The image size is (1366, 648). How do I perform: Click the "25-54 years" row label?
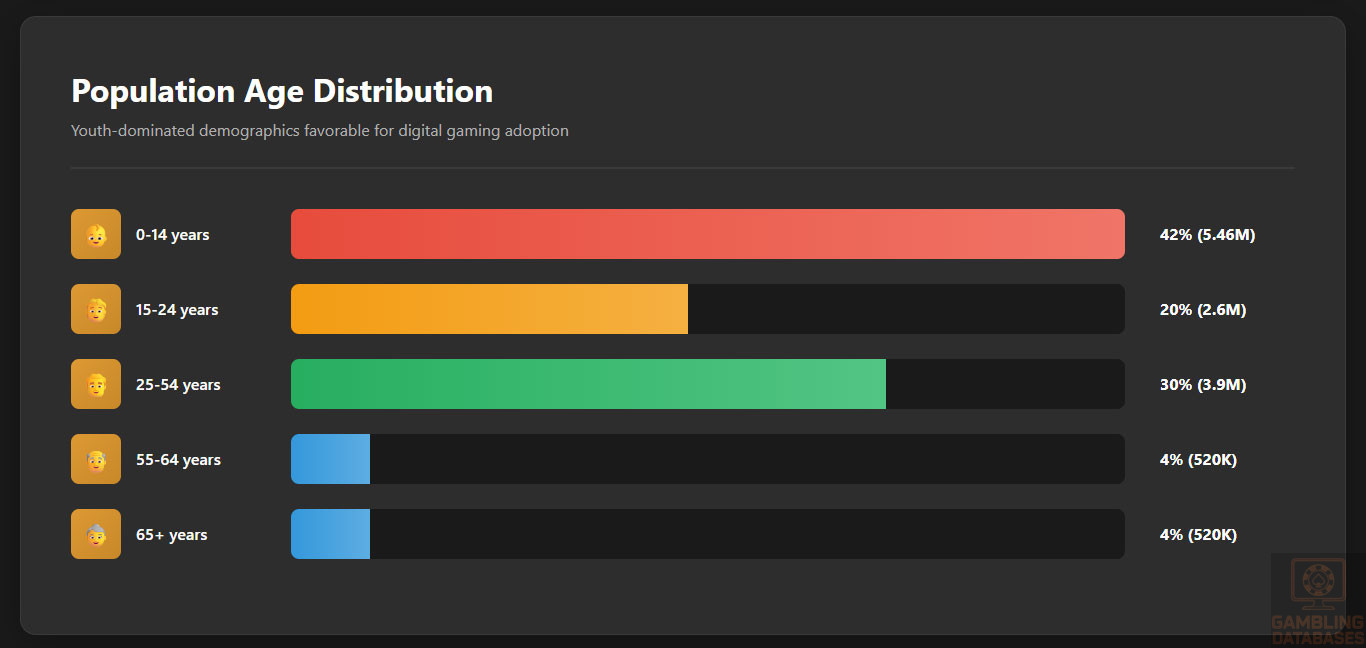(x=178, y=385)
